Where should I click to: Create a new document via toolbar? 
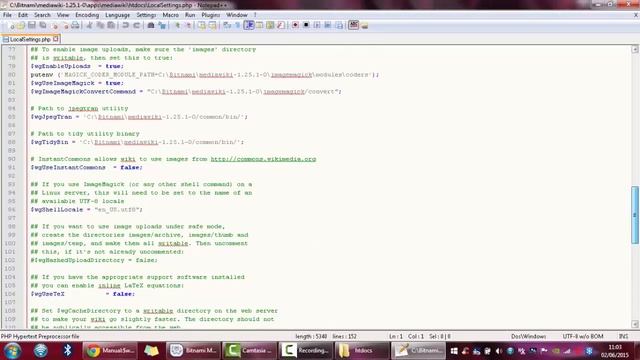(12, 25)
